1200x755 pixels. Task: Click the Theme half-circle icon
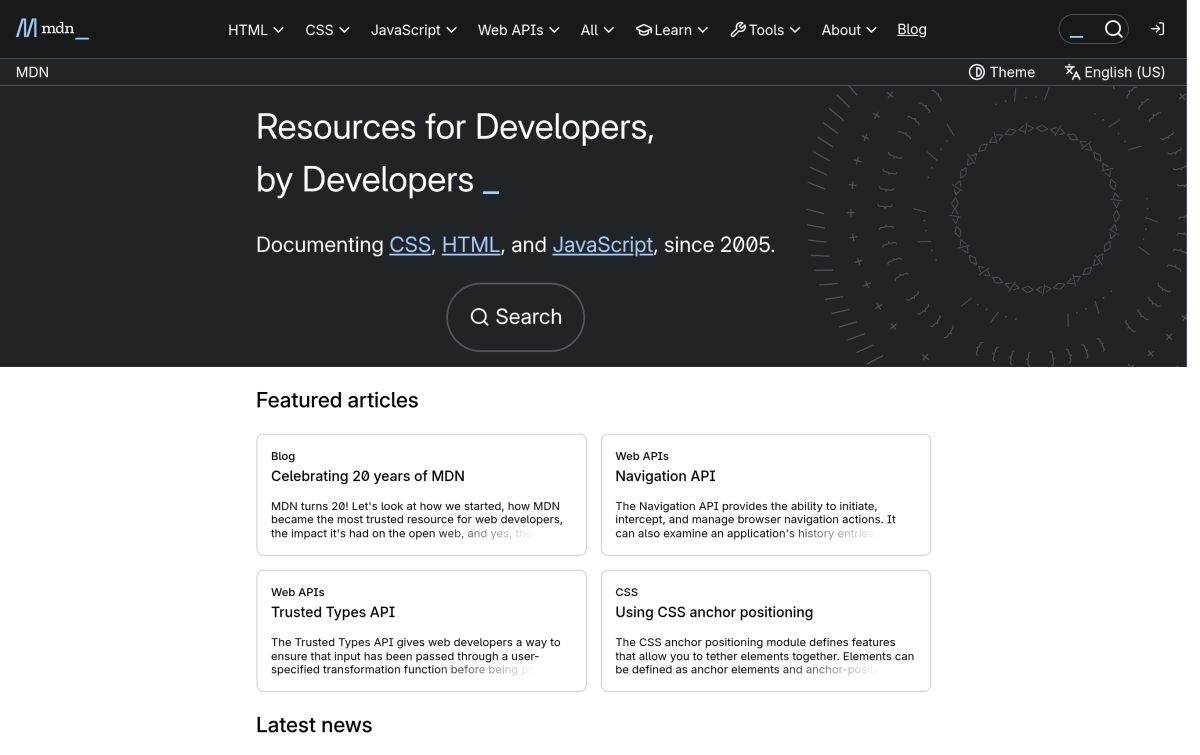click(x=977, y=72)
